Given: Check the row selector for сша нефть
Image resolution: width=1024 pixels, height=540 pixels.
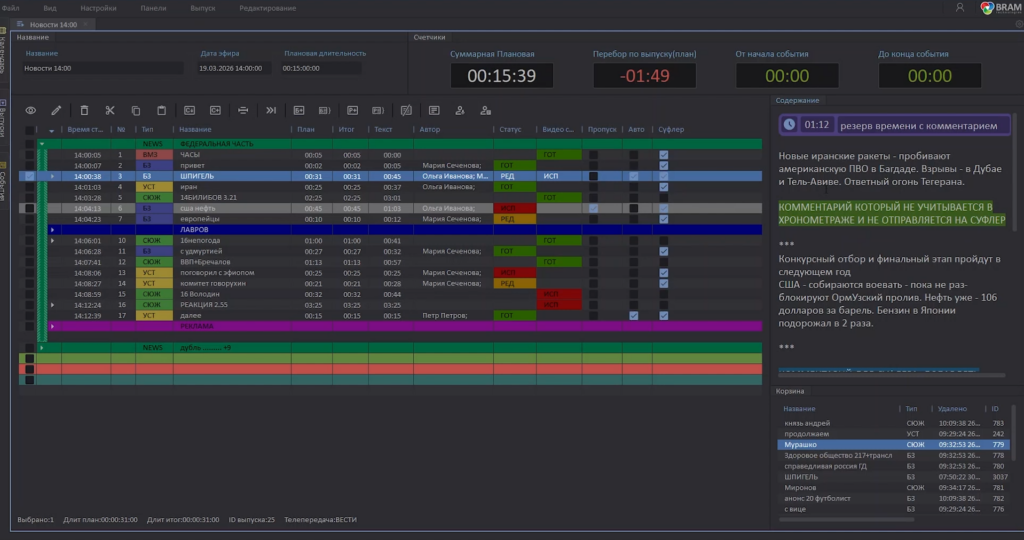Looking at the screenshot, I should pyautogui.click(x=29, y=208).
